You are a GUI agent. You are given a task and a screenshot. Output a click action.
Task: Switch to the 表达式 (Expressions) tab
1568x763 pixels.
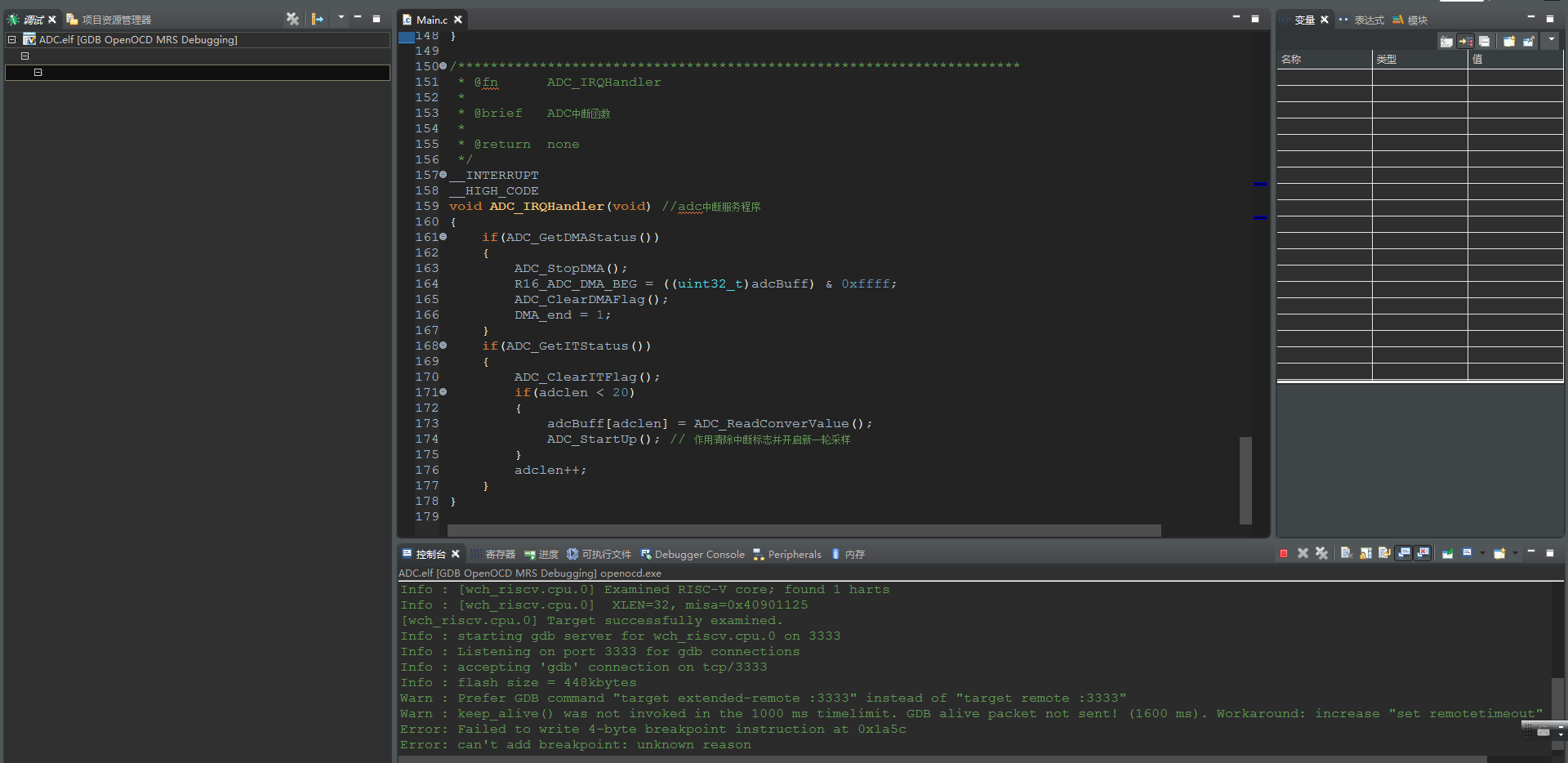click(x=1361, y=20)
